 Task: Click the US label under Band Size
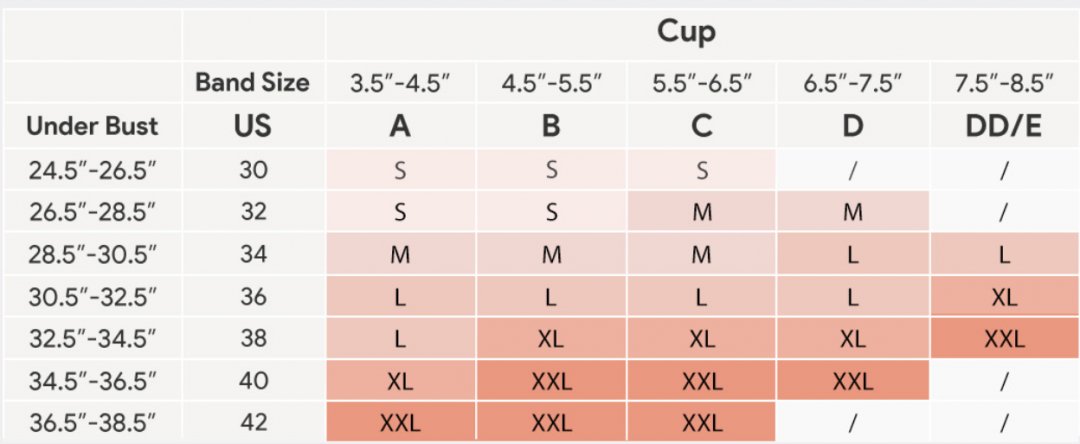pyautogui.click(x=253, y=127)
